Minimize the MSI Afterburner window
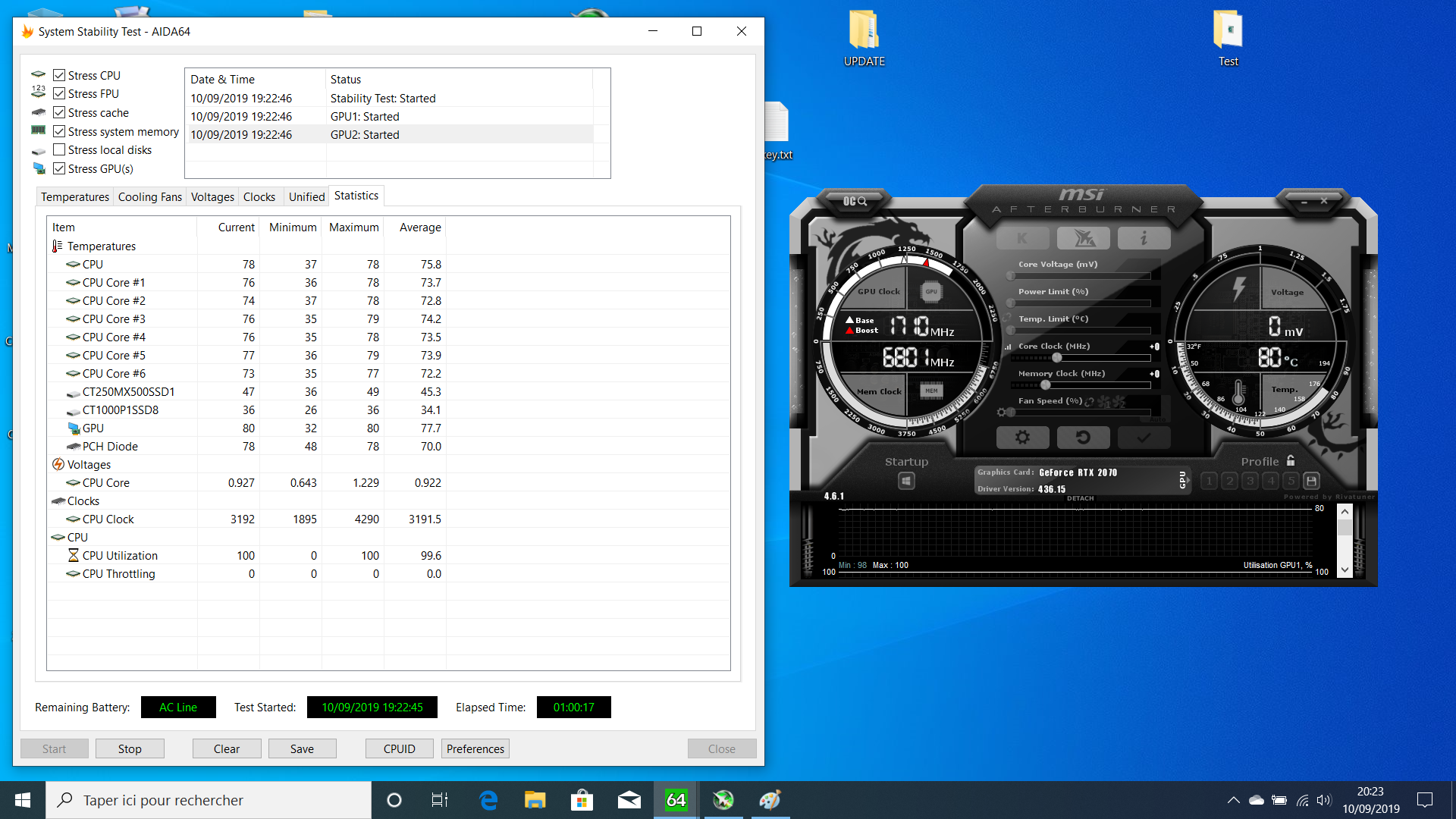1456x819 pixels. pos(1304,202)
